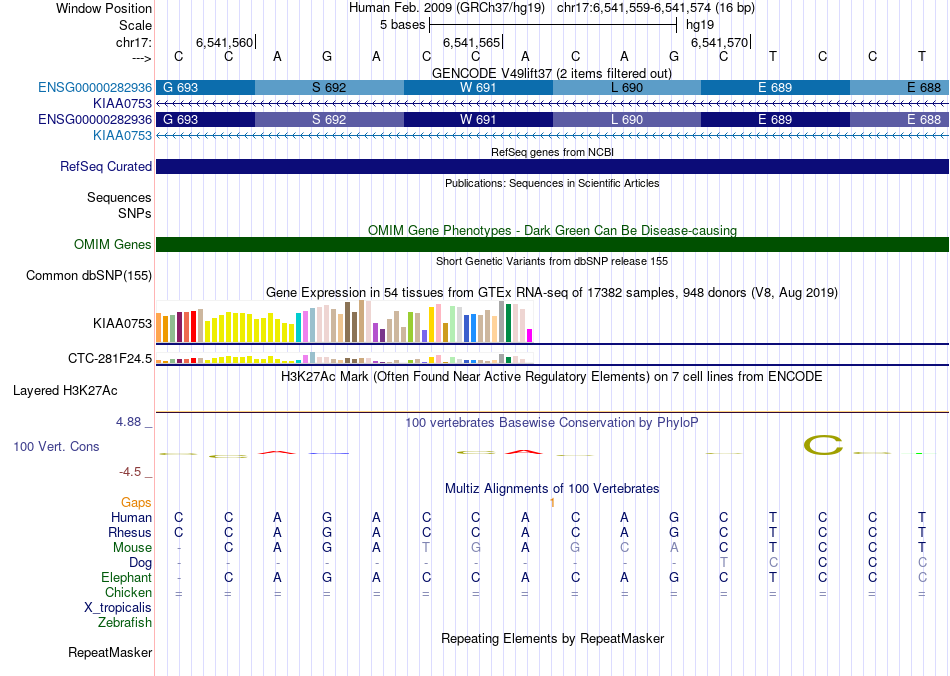Click the E 688 codon in lower navy transcript

pos(899,119)
